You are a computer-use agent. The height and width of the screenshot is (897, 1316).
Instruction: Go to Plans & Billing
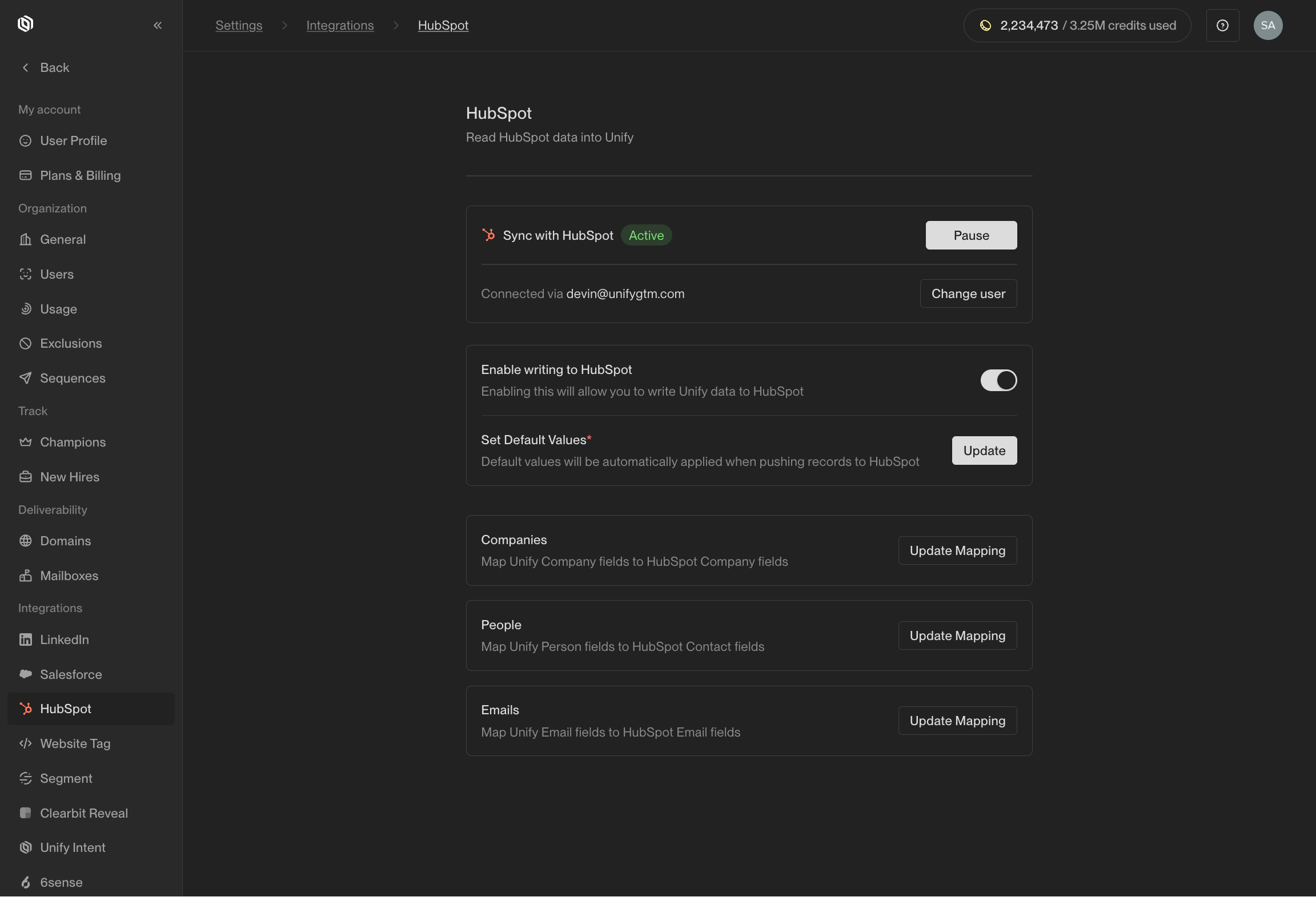(x=80, y=175)
